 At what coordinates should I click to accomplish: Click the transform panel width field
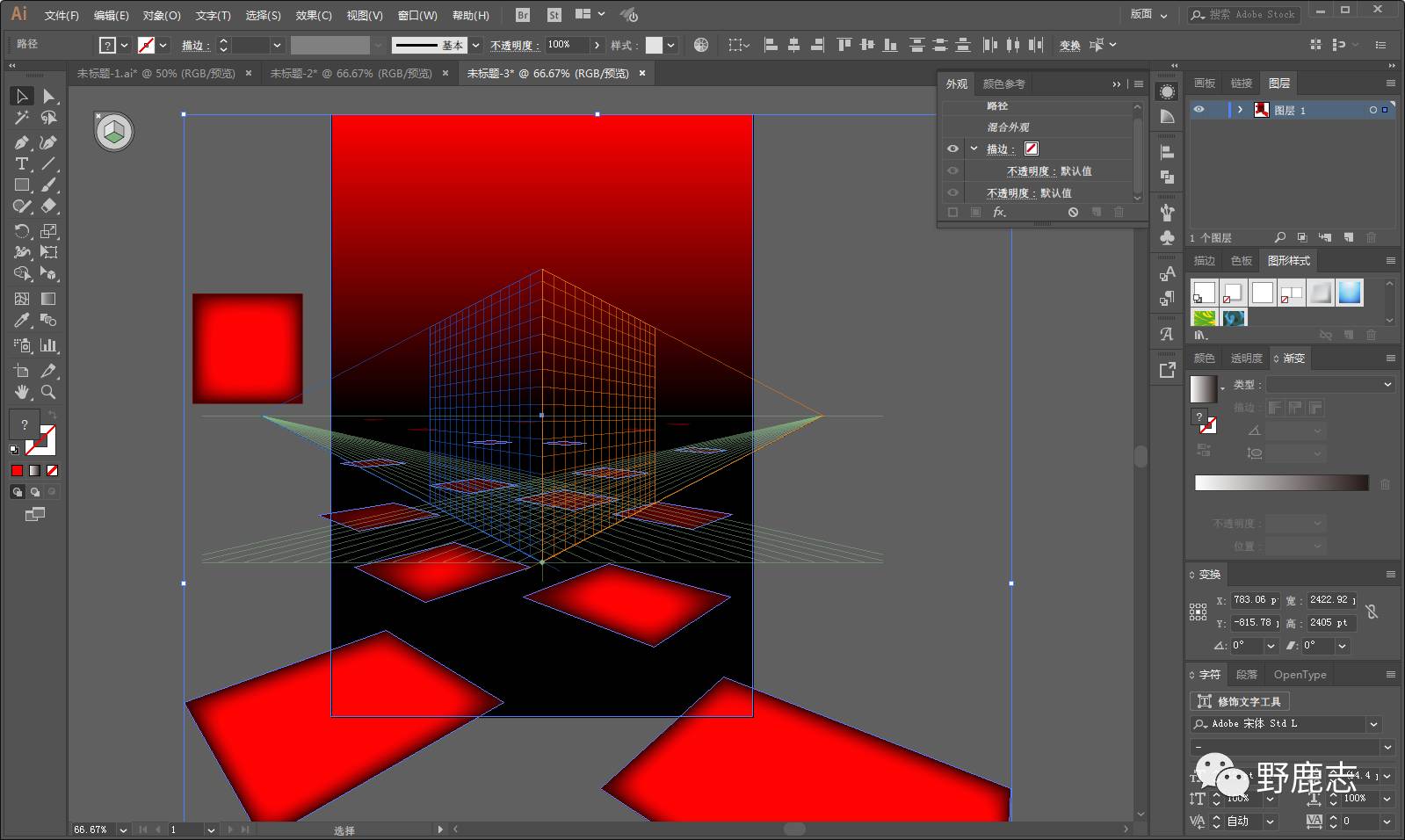click(x=1330, y=600)
